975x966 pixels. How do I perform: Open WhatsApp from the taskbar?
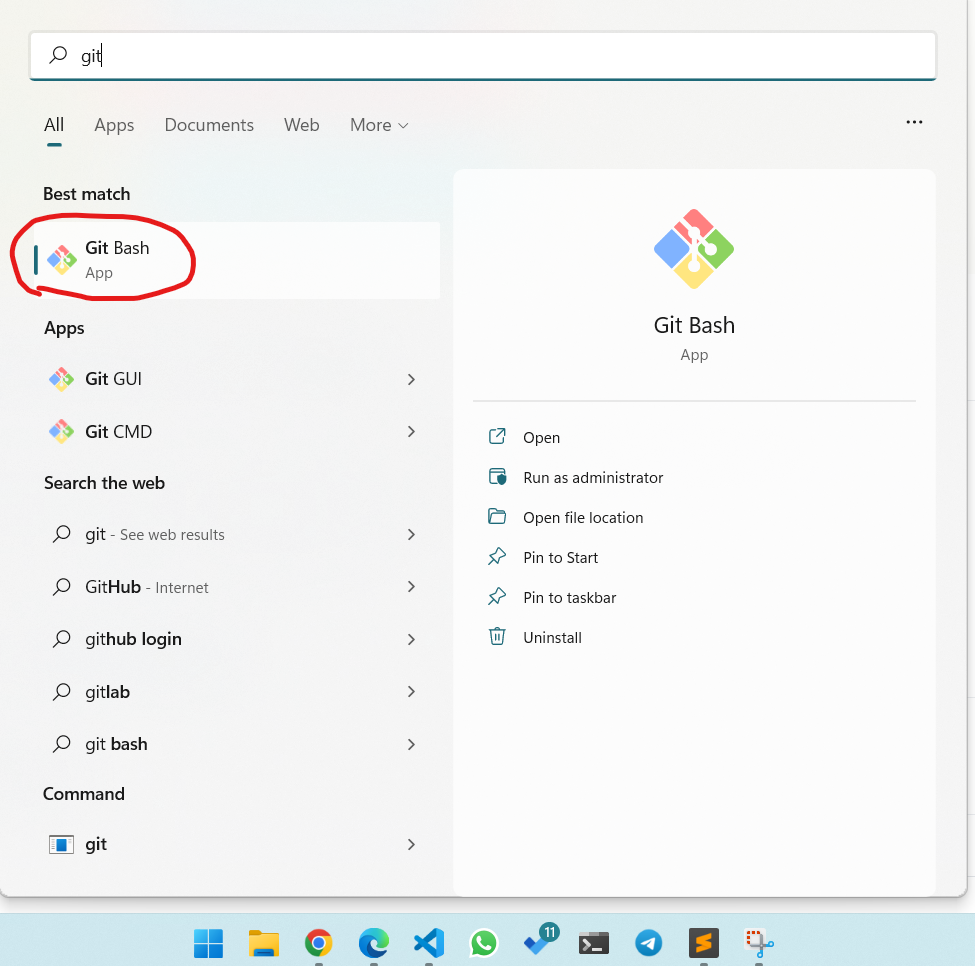(484, 943)
